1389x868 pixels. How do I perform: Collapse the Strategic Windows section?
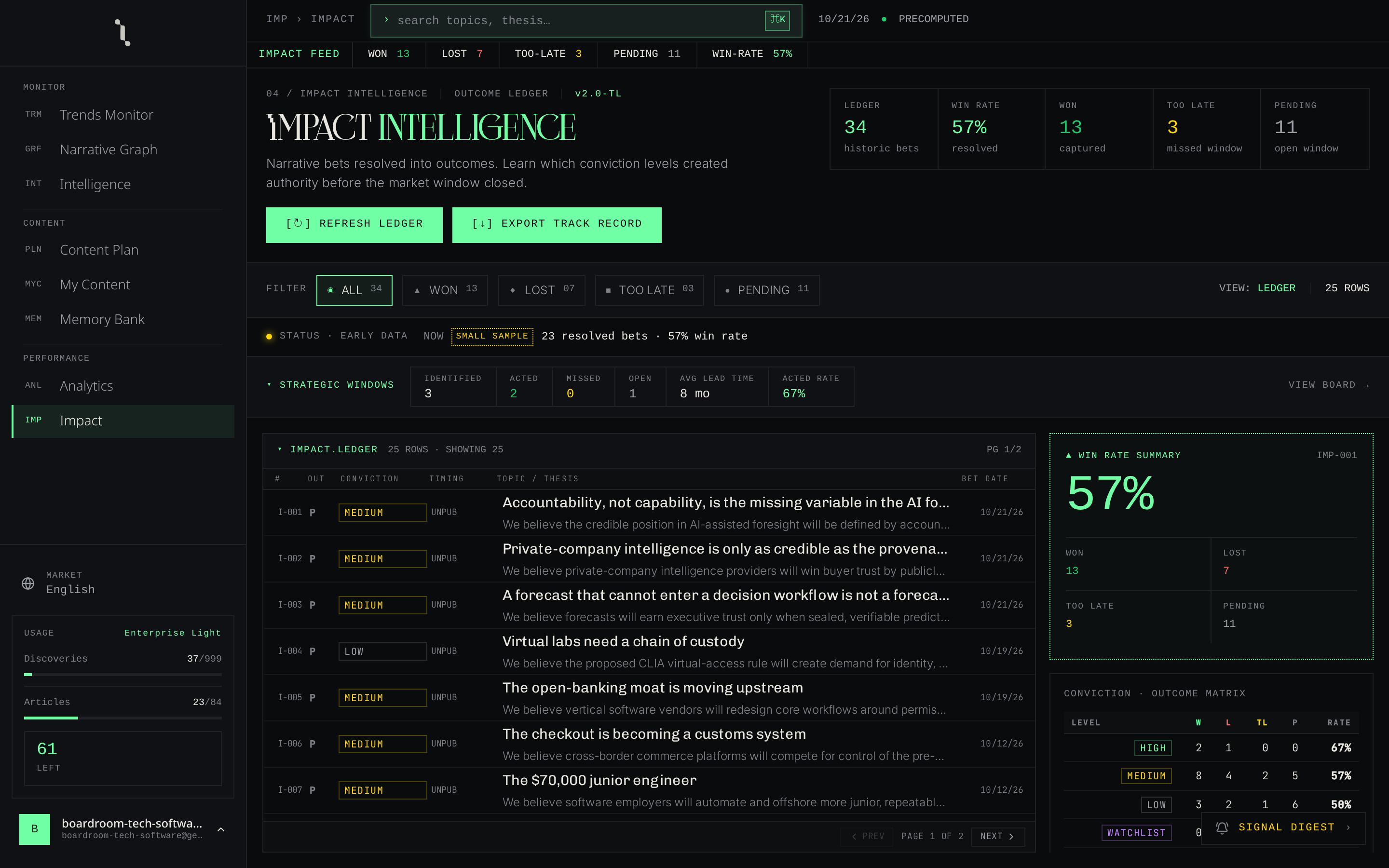[269, 385]
